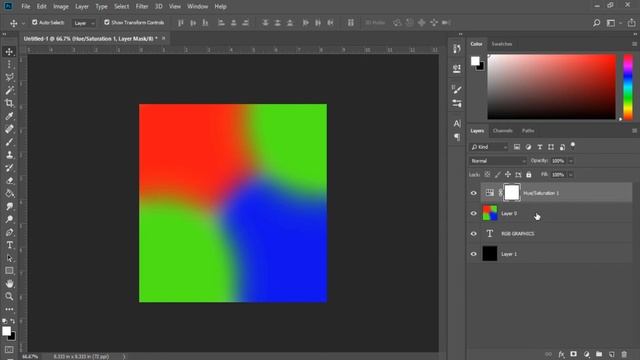Screen dimensions: 640x360
Task: Hide the RGB GRAPHICS text layer
Action: tap(473, 234)
